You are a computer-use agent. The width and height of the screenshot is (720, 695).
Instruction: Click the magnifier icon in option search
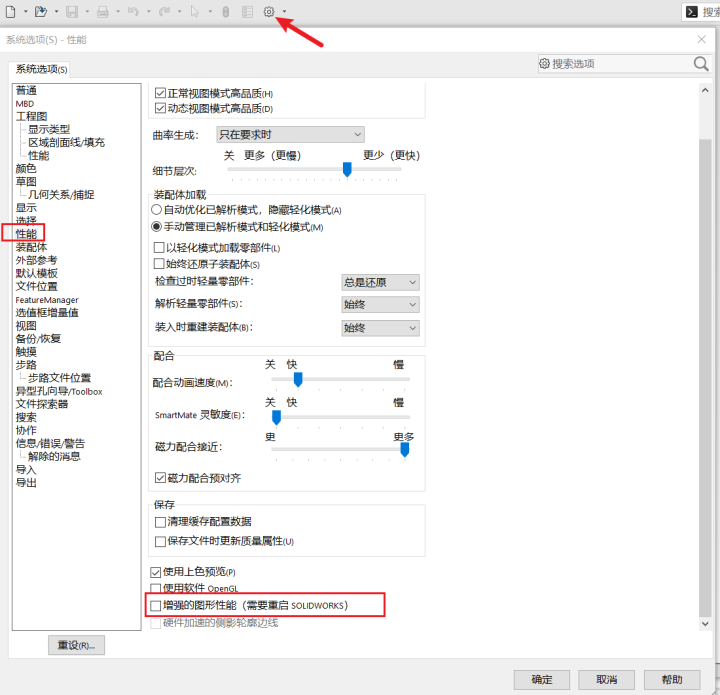[701, 63]
